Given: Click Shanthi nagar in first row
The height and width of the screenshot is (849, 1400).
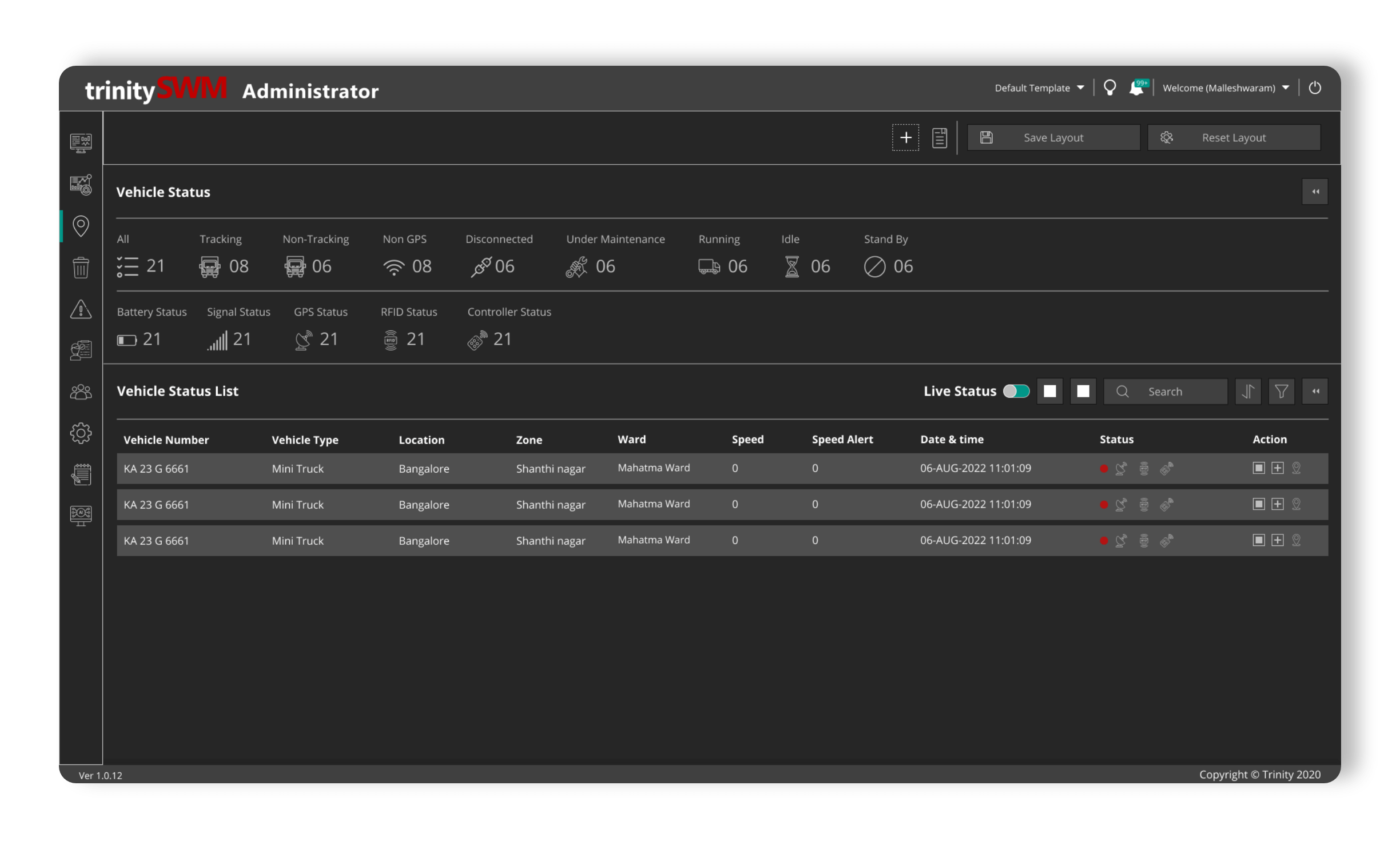Looking at the screenshot, I should (550, 469).
